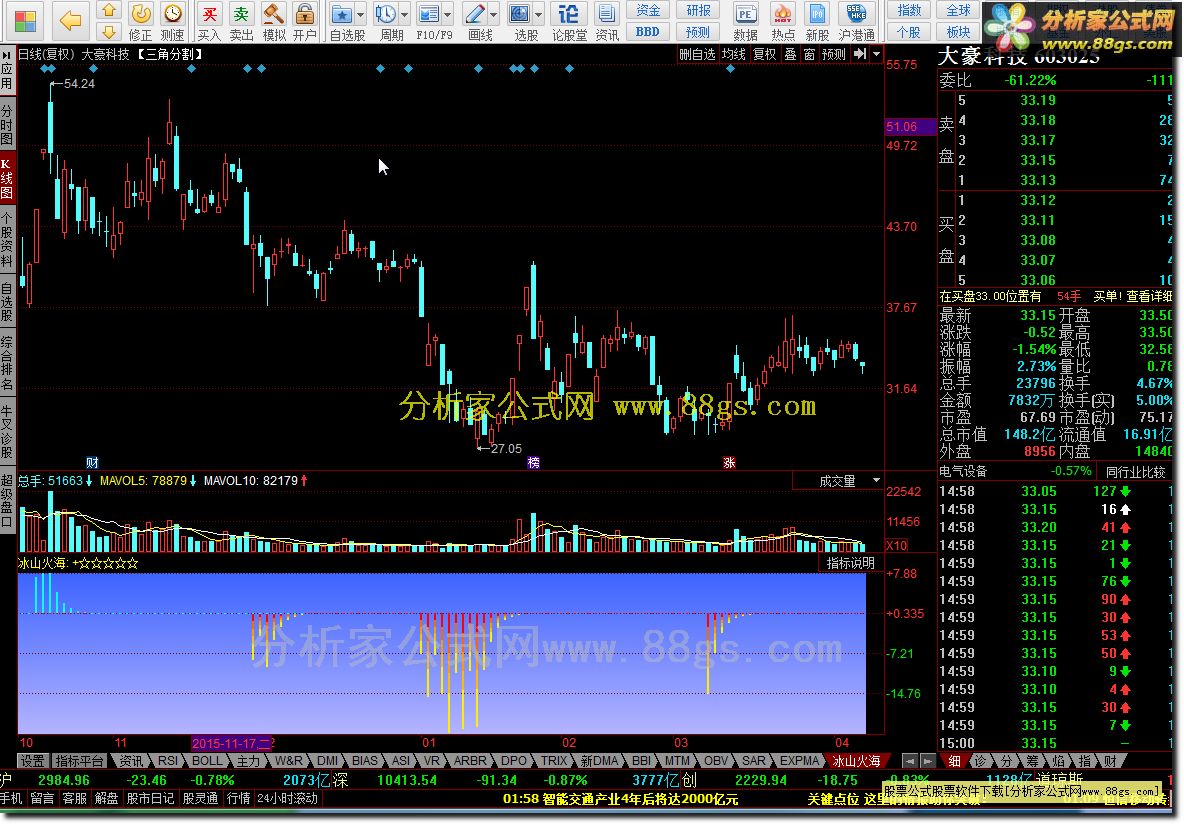The height and width of the screenshot is (824, 1184).
Task: Expand the 周期 dropdown arrow
Action: click(x=405, y=14)
